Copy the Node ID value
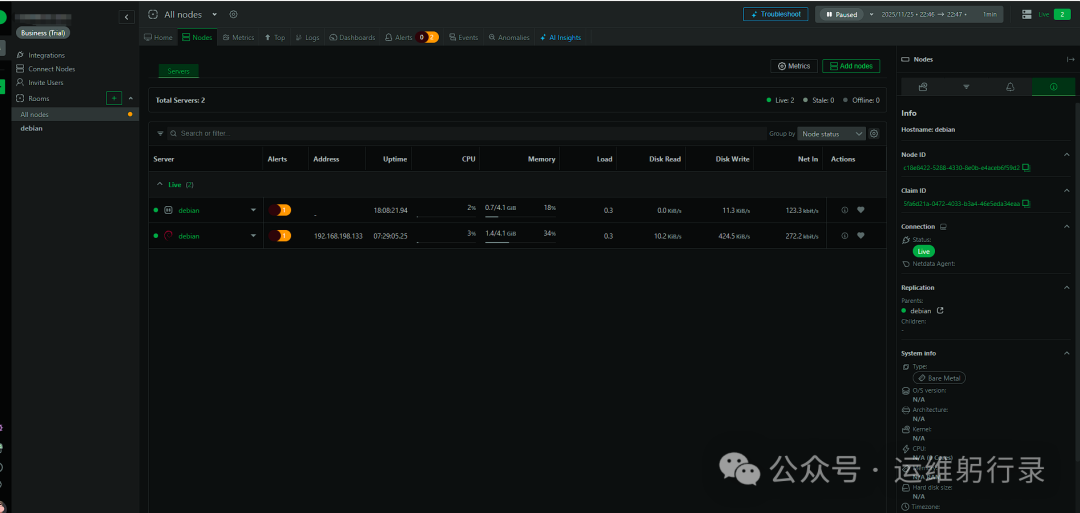 pos(1026,167)
